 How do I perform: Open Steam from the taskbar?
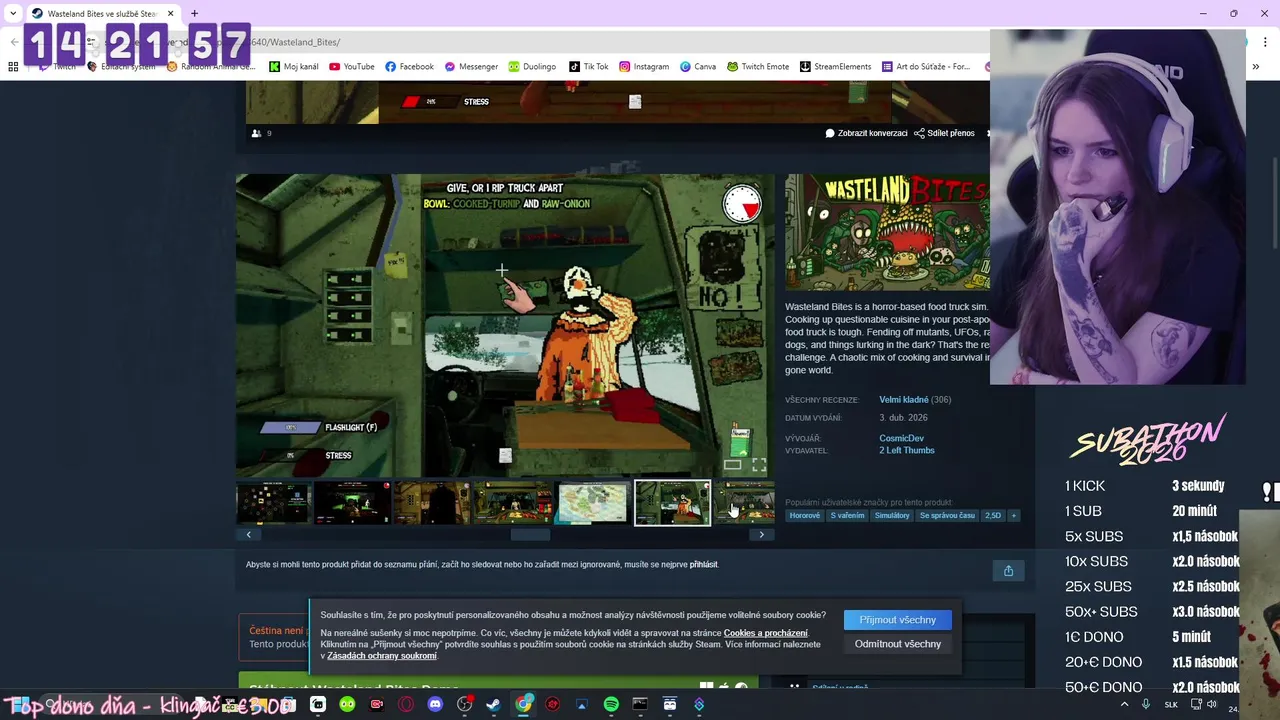494,705
